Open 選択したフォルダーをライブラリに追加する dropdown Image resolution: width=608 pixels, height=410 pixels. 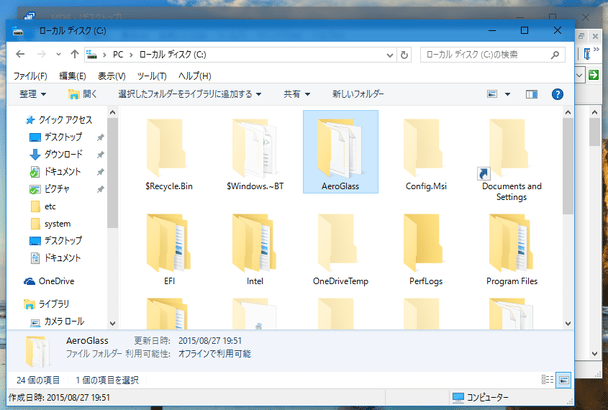tap(190, 94)
